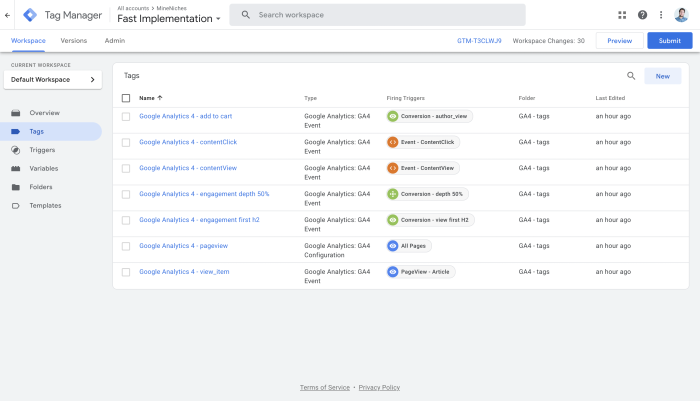Click the Templates sidebar icon

pyautogui.click(x=16, y=205)
